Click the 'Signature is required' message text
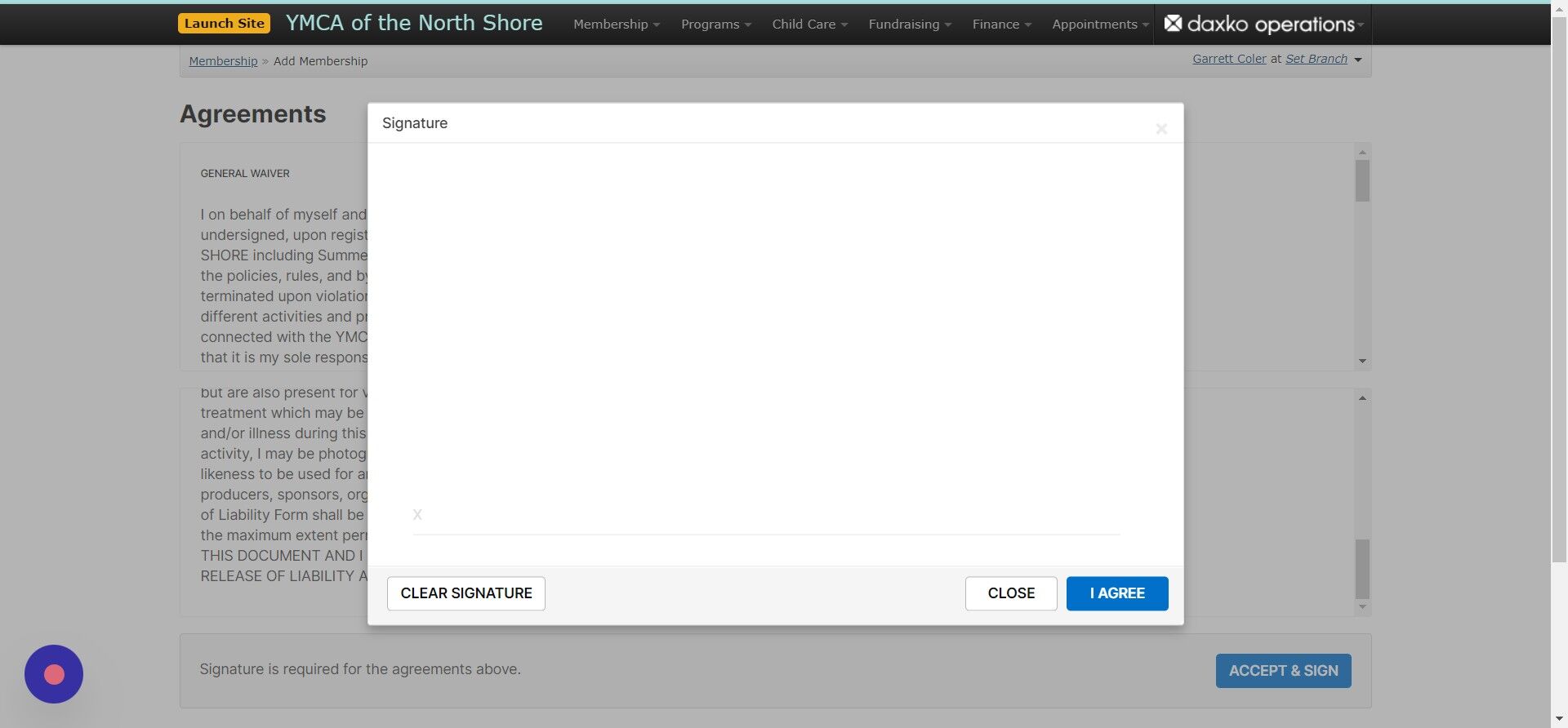 tap(360, 669)
